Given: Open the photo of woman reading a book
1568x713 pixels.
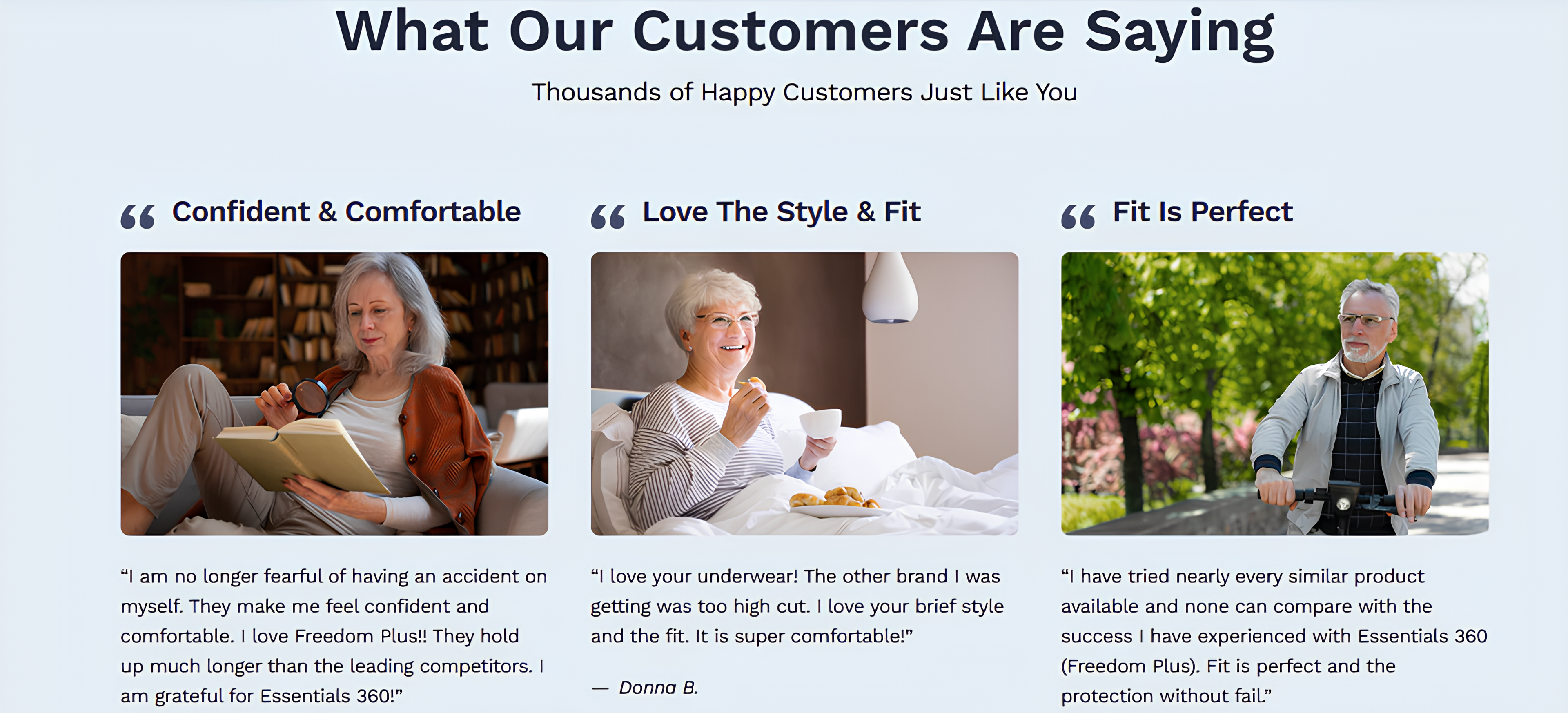Looking at the screenshot, I should click(x=334, y=393).
